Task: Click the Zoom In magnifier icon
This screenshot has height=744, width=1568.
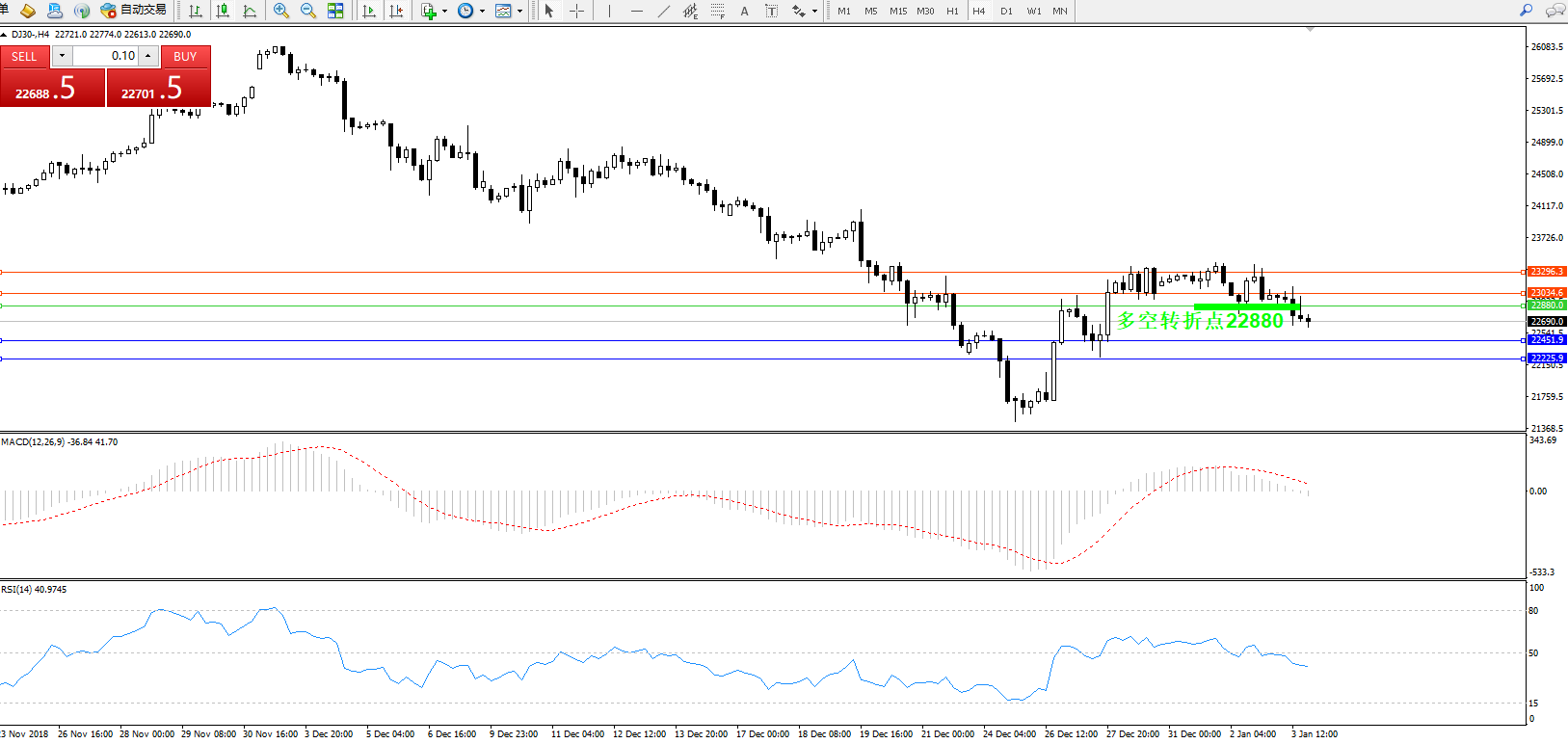Action: (280, 11)
